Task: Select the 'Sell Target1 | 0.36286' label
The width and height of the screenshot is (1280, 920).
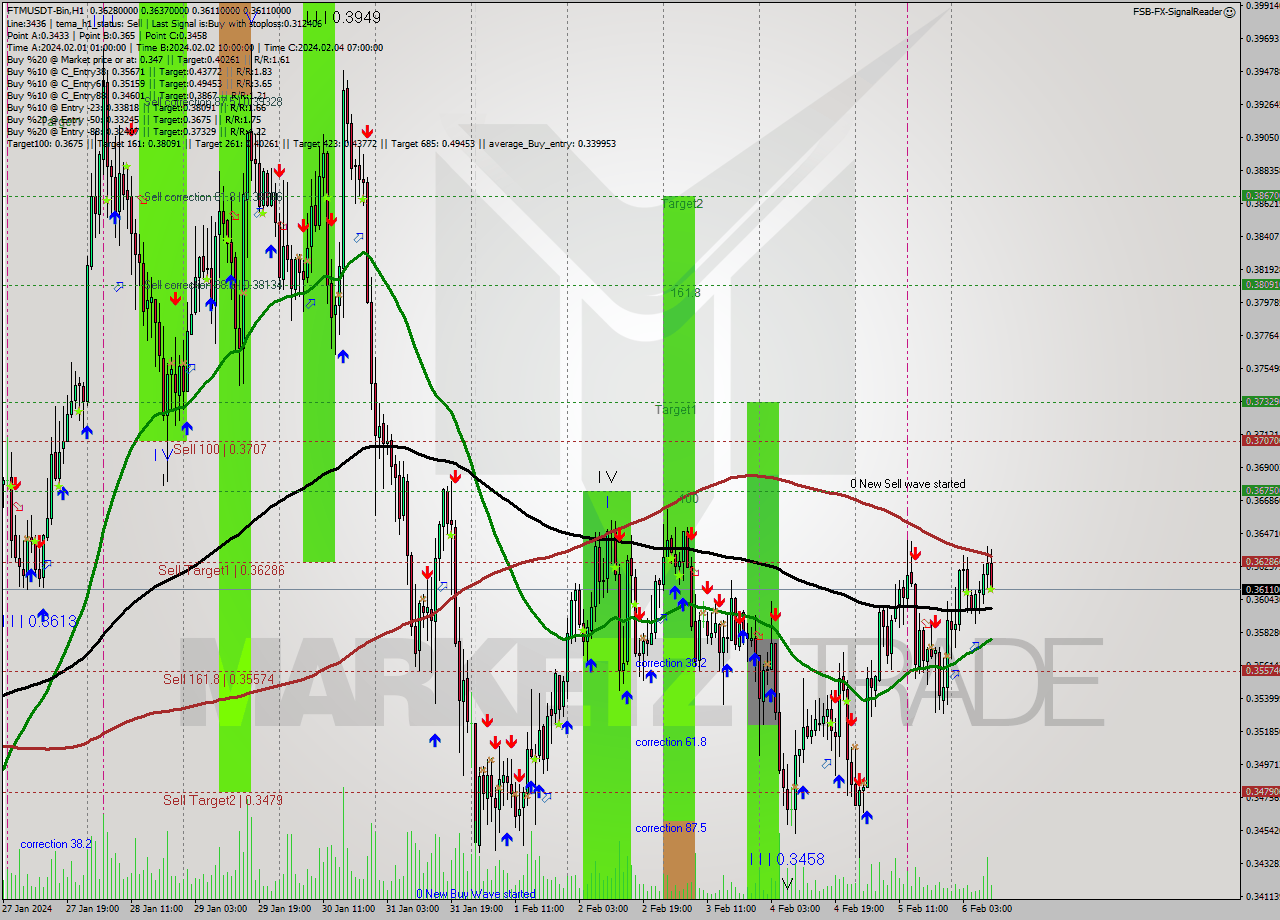Action: (x=221, y=570)
